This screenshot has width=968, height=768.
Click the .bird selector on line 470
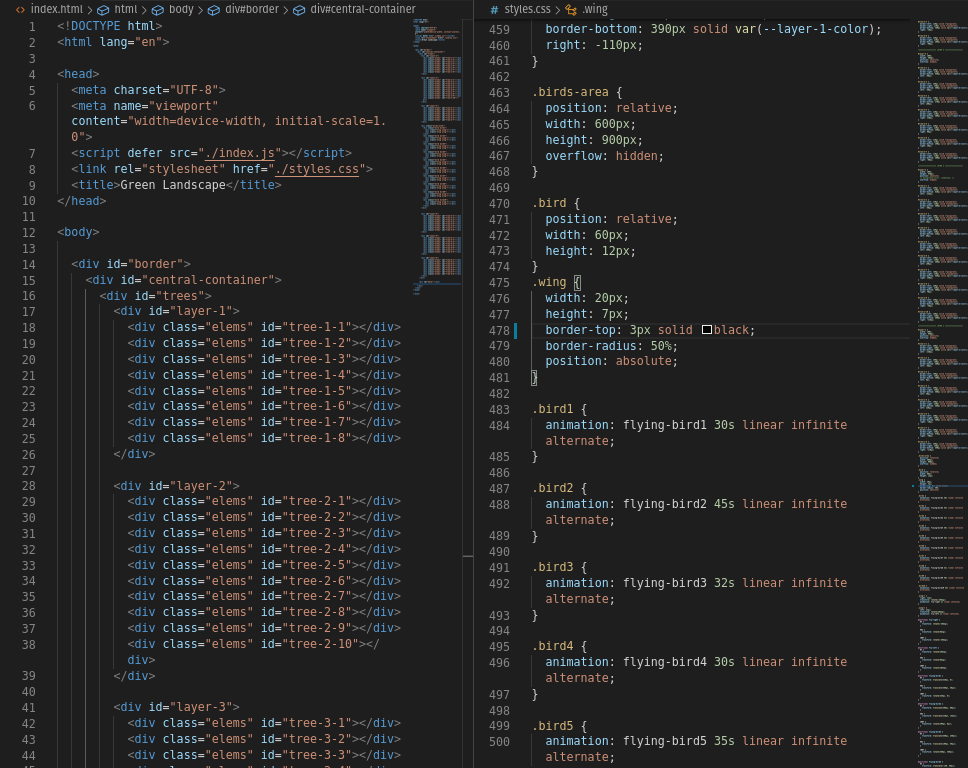point(549,203)
